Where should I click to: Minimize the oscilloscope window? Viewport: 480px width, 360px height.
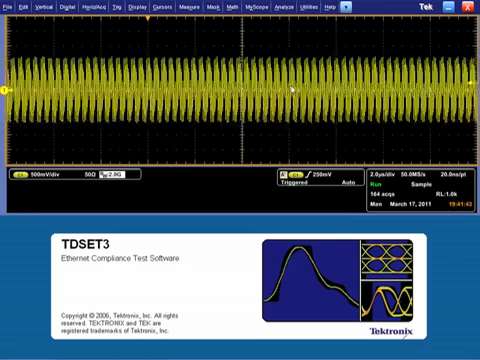[x=448, y=7]
